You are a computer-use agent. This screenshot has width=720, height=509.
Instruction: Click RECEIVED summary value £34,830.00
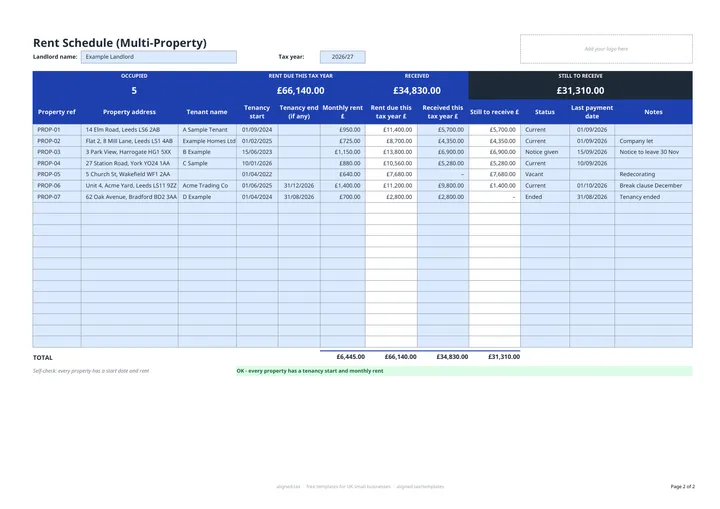[x=417, y=91]
